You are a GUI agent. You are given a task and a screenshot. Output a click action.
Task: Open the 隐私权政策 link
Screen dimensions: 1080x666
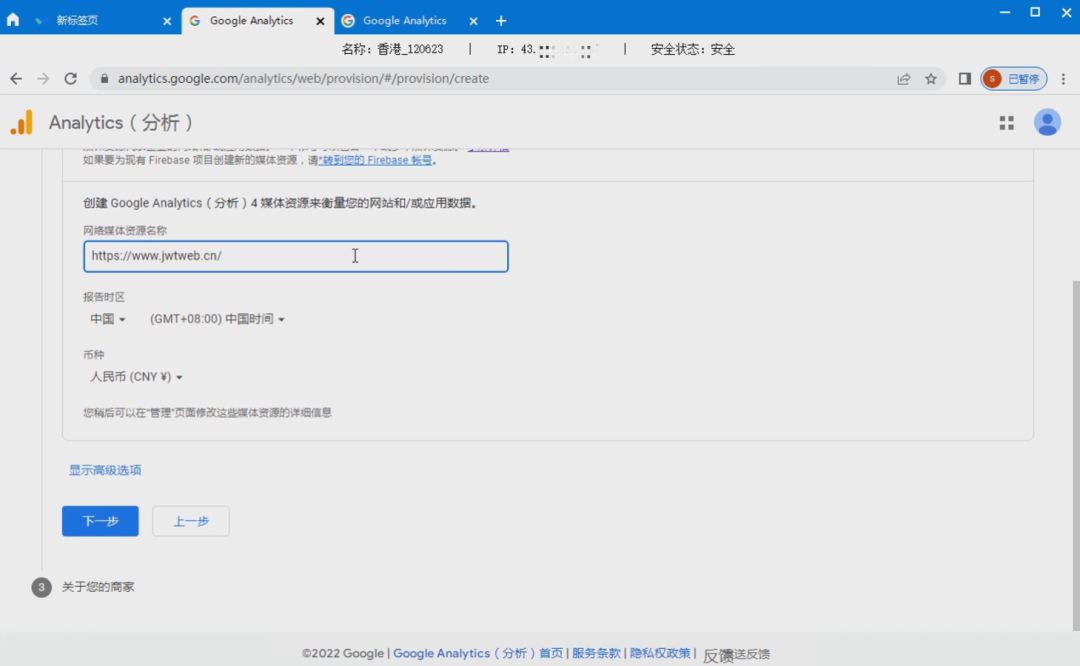(x=660, y=654)
